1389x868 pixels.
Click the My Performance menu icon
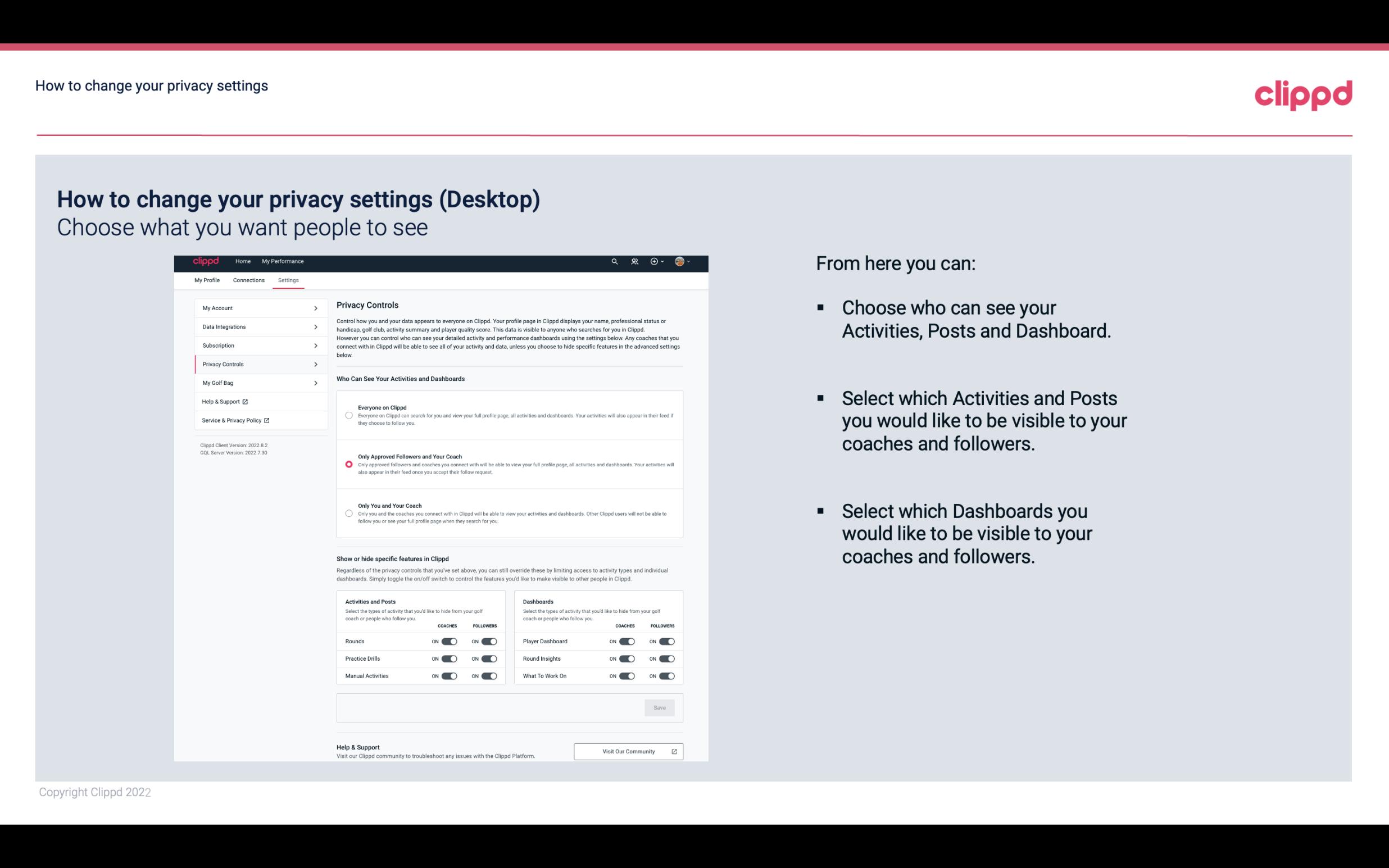(283, 261)
